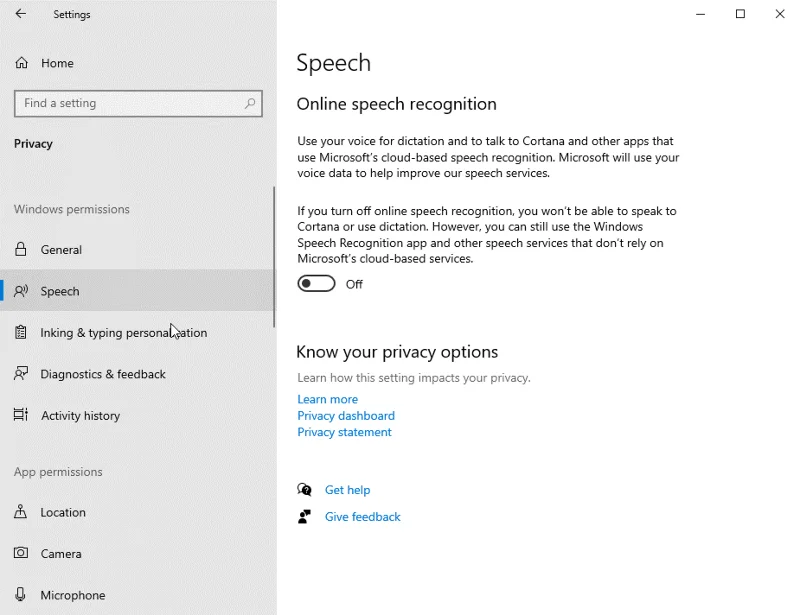Click the Speech person-speaking icon
Image resolution: width=800 pixels, height=615 pixels.
pos(21,291)
